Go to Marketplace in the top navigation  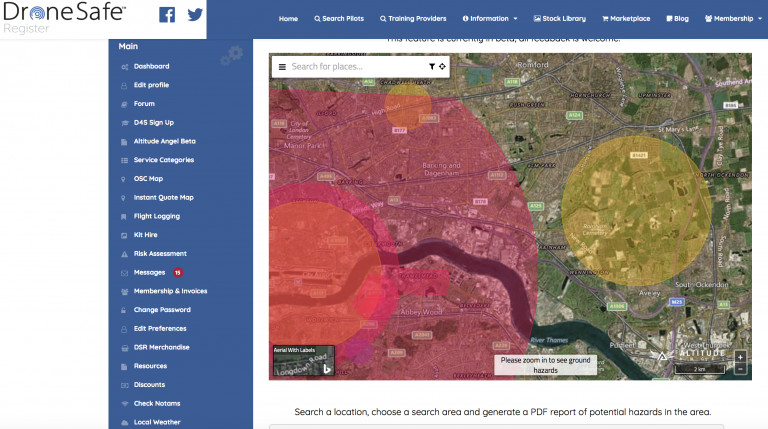tap(626, 19)
